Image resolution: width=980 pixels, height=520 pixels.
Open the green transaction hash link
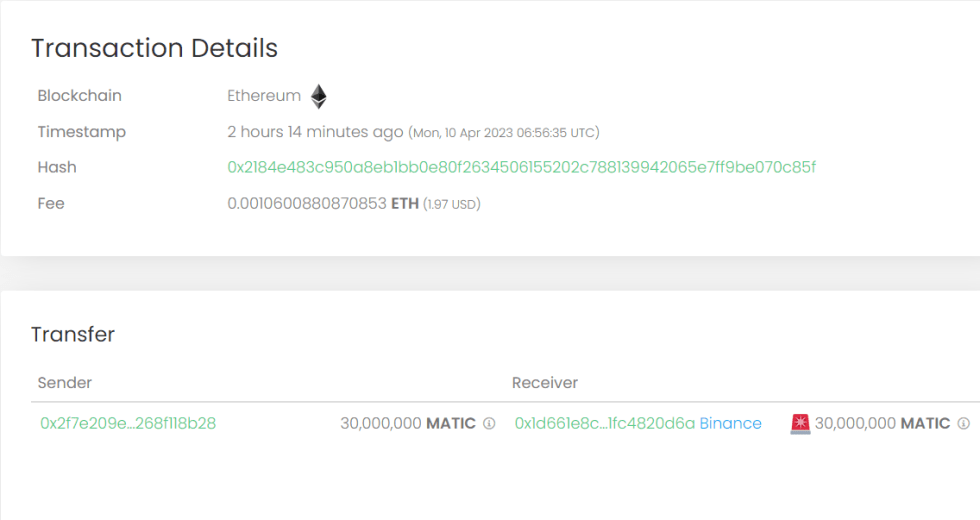(x=521, y=167)
